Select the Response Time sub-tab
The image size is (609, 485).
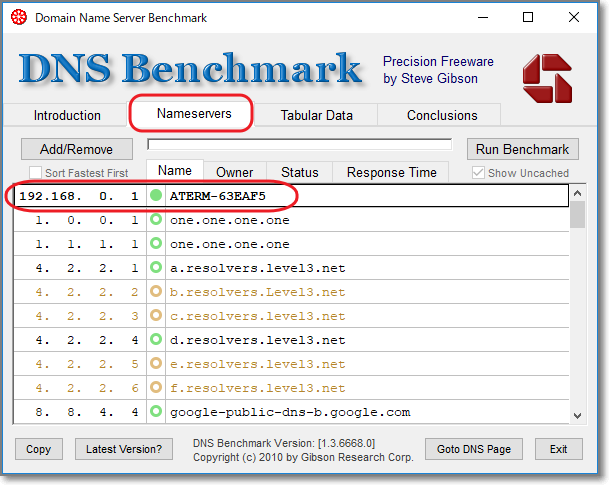point(391,172)
